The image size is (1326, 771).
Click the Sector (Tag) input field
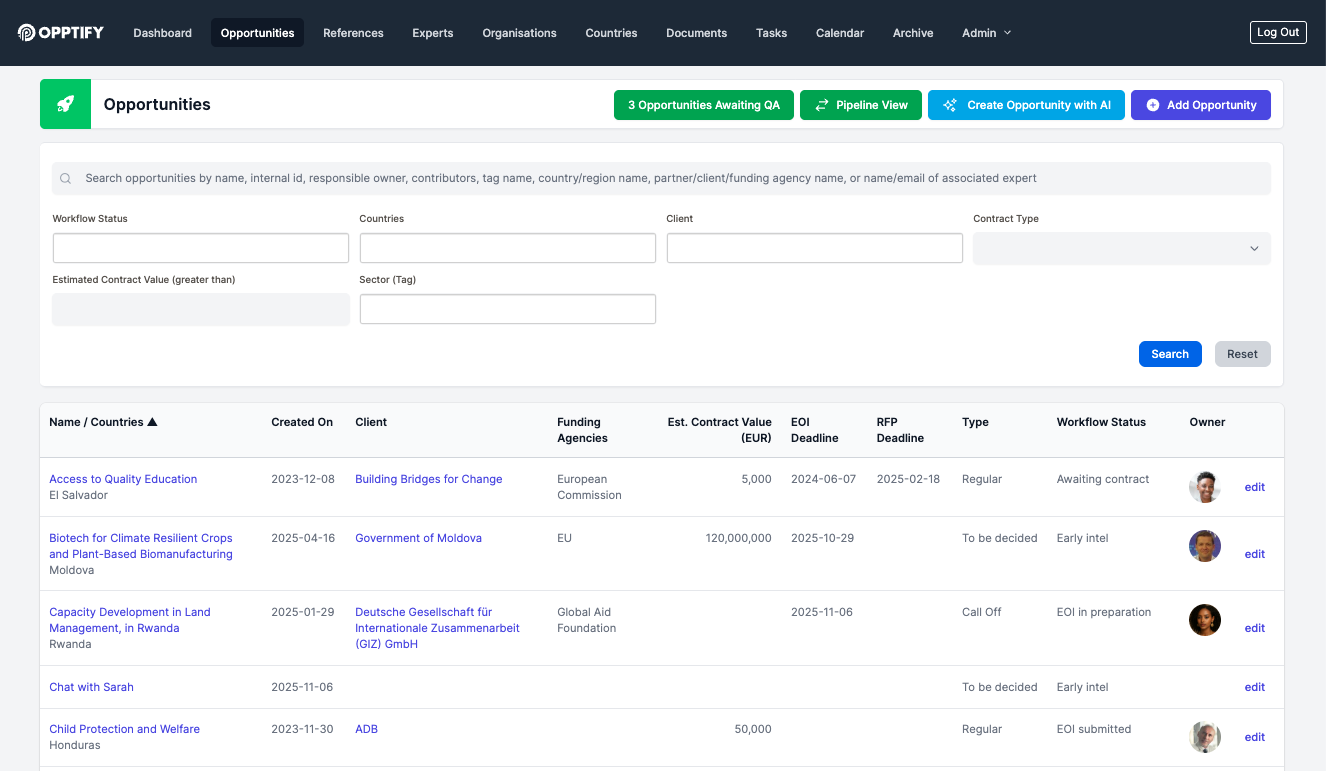pos(507,309)
